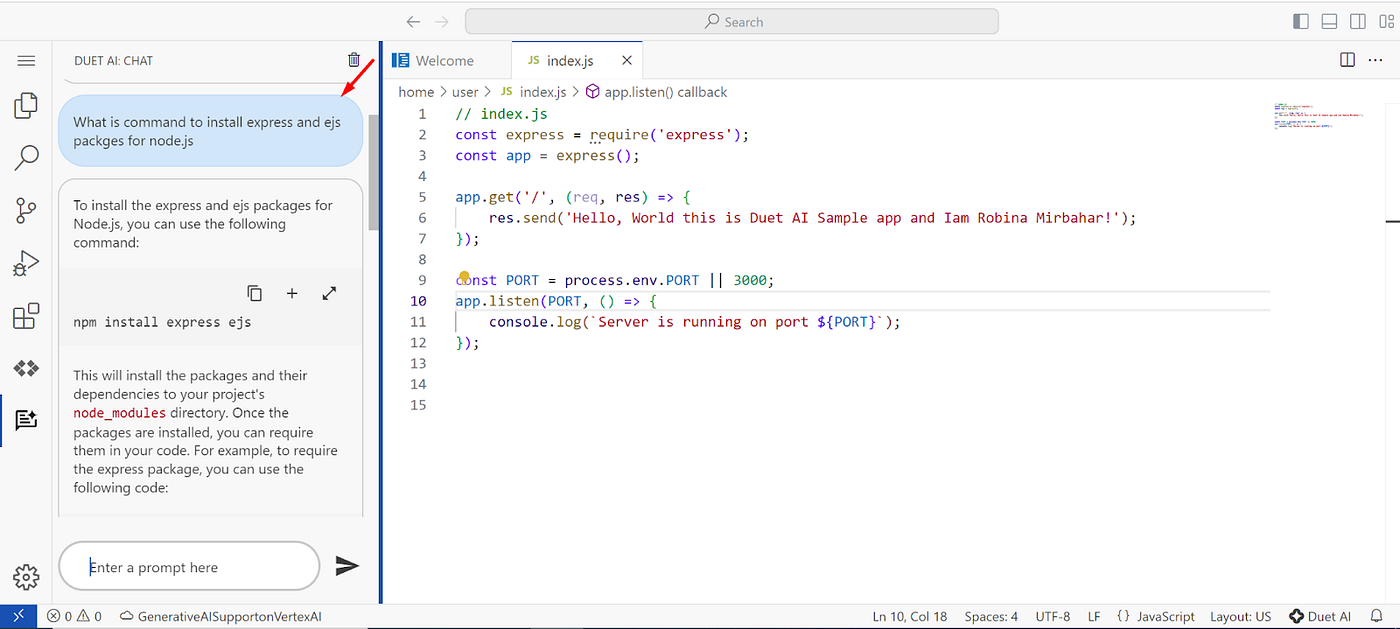Toggle secondary side bar layout icon
The image size is (1400, 629).
tap(1357, 21)
